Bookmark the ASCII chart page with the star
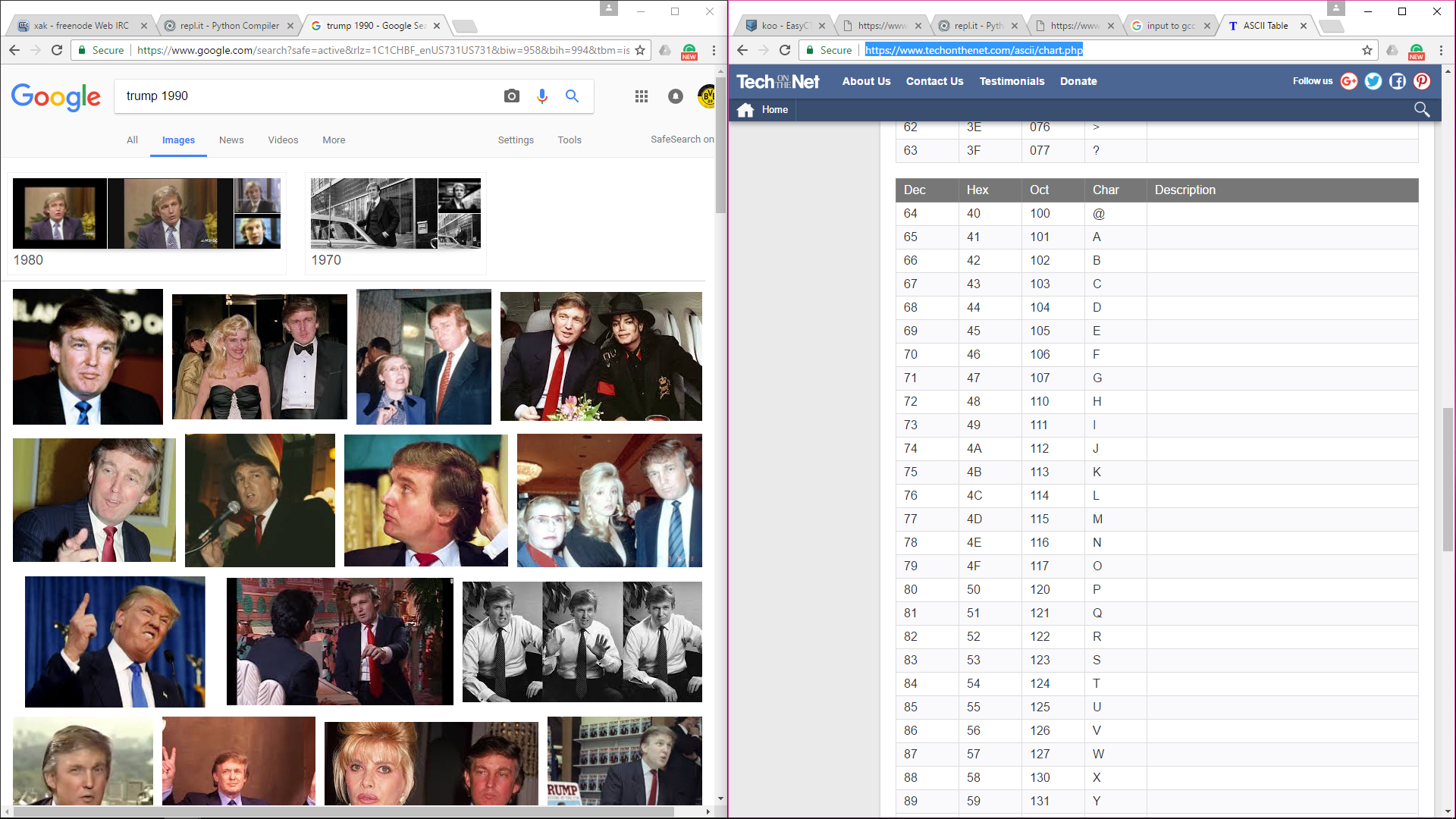This screenshot has width=1456, height=819. (1367, 50)
